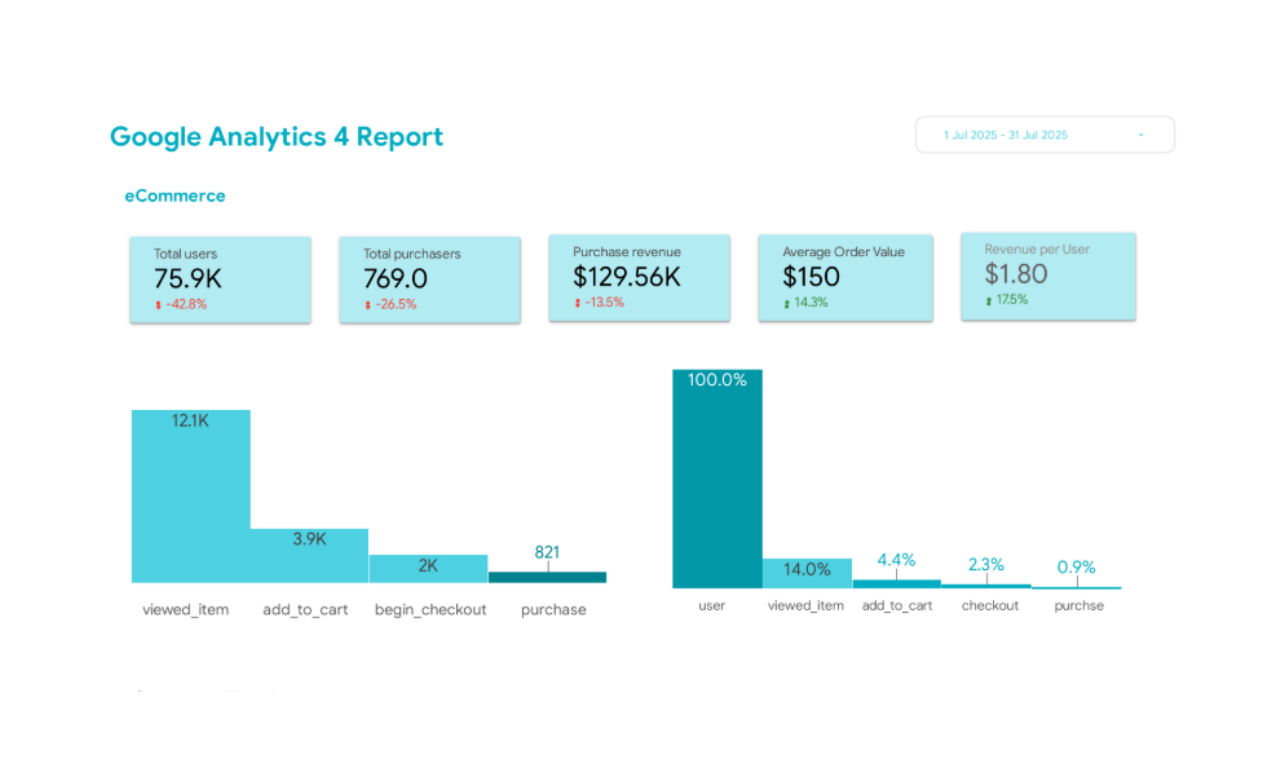Click the '1 Jul 2025 - 31 Jul 2025' date text
The height and width of the screenshot is (769, 1280).
tap(1005, 135)
